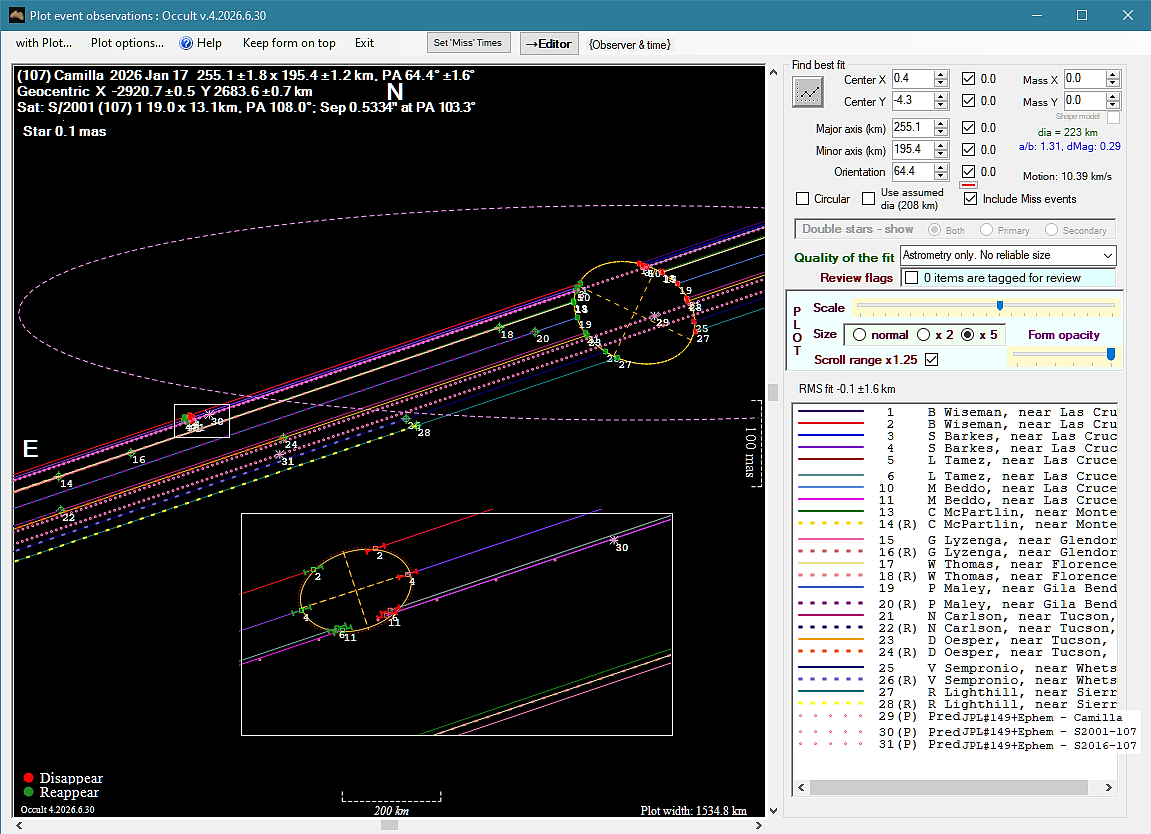Viewport: 1151px width, 834px height.
Task: Click the Form opacity slider
Action: pos(1064,355)
